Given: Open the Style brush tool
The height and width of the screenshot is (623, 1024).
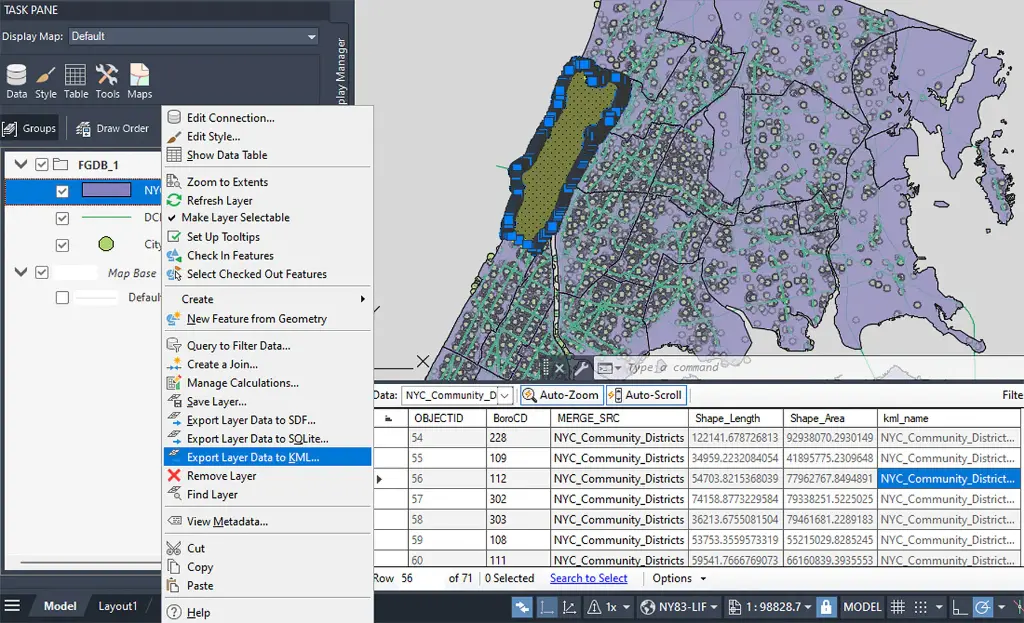Looking at the screenshot, I should (x=46, y=81).
